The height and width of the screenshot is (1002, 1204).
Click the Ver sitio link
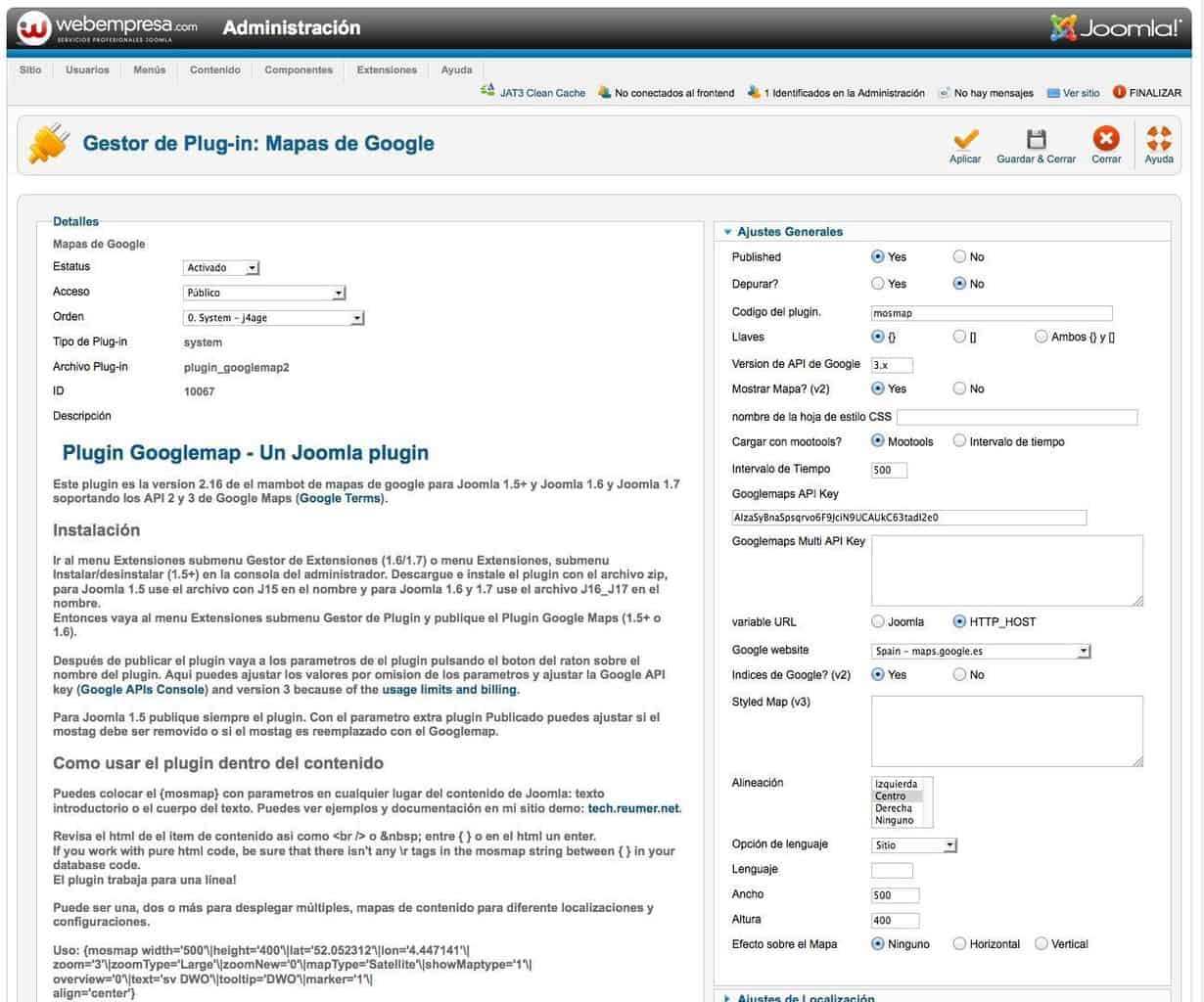click(x=1082, y=93)
